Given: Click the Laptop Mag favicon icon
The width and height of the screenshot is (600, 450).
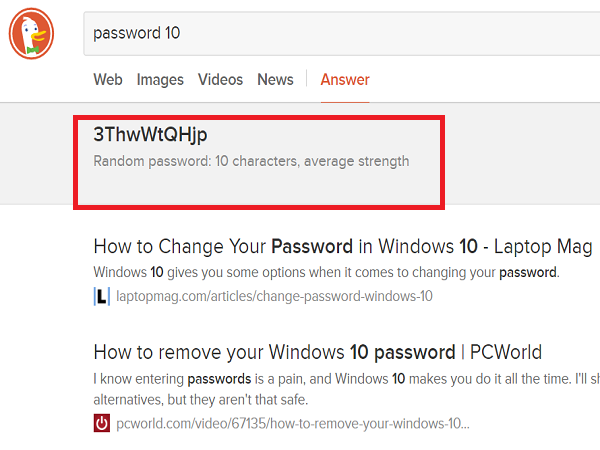Looking at the screenshot, I should [x=102, y=297].
